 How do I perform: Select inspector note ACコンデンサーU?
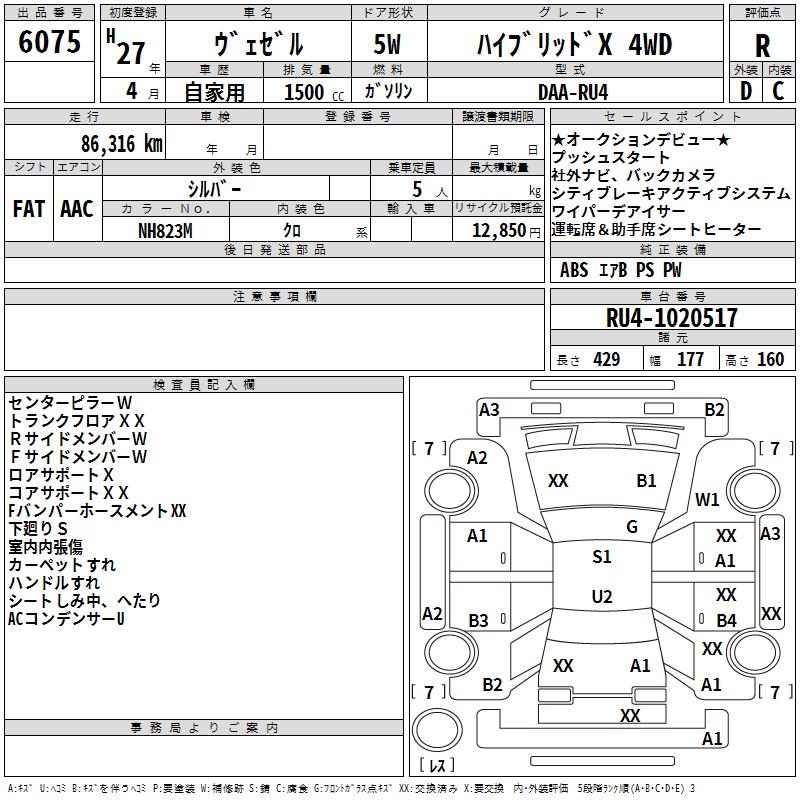(x=66, y=618)
